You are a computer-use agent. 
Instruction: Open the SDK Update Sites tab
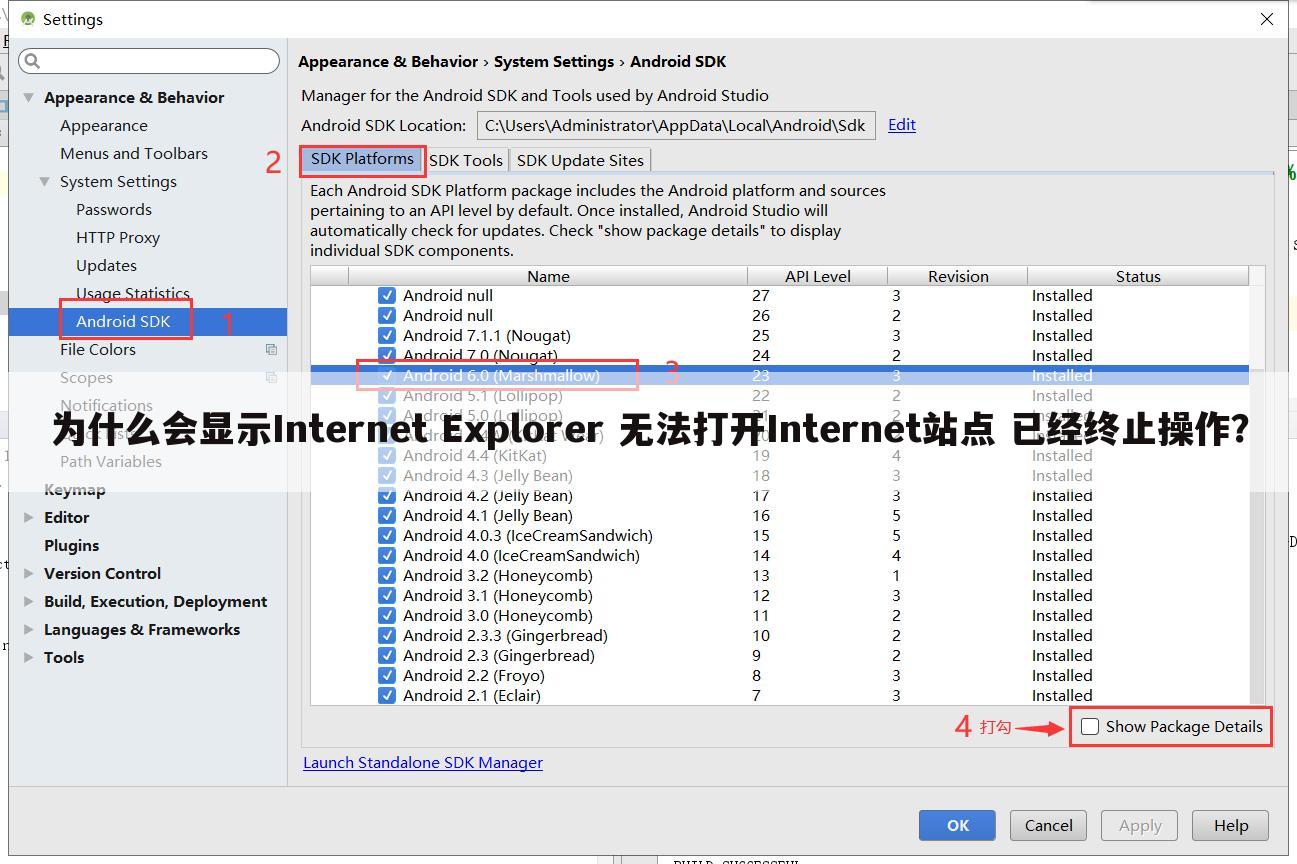click(580, 160)
